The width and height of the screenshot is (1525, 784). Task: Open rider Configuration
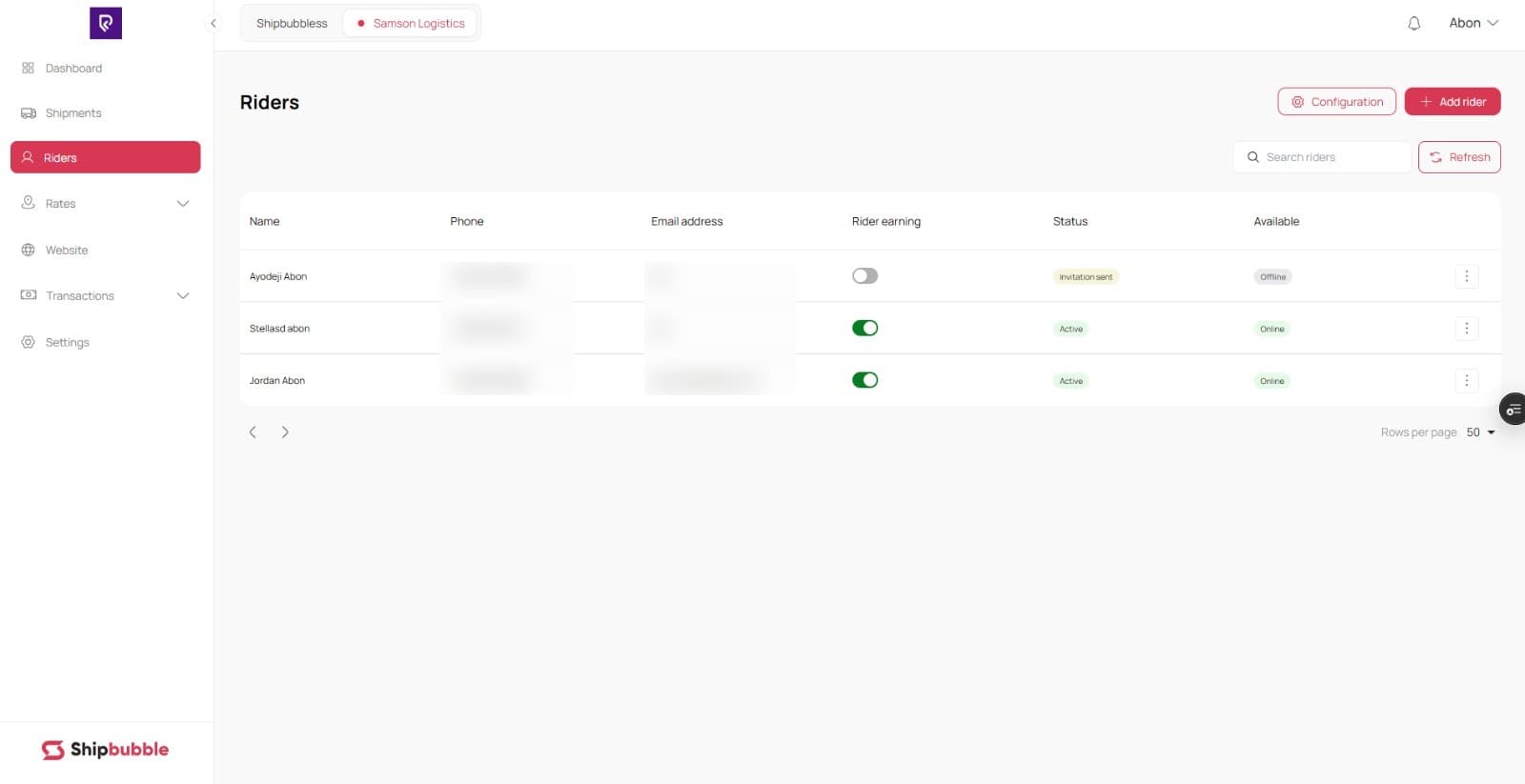tap(1336, 102)
